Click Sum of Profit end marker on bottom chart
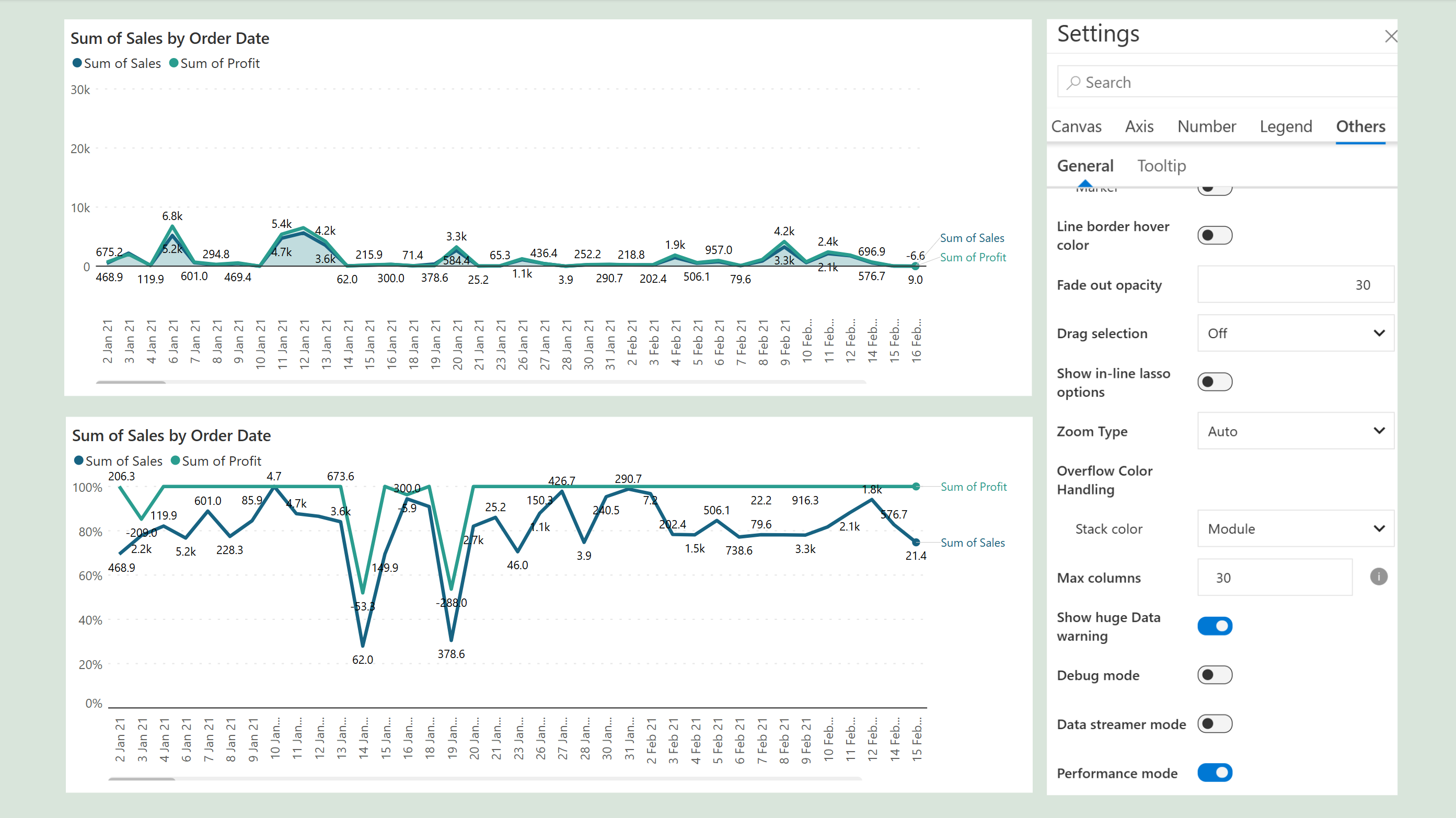The image size is (1456, 818). pyautogui.click(x=916, y=486)
